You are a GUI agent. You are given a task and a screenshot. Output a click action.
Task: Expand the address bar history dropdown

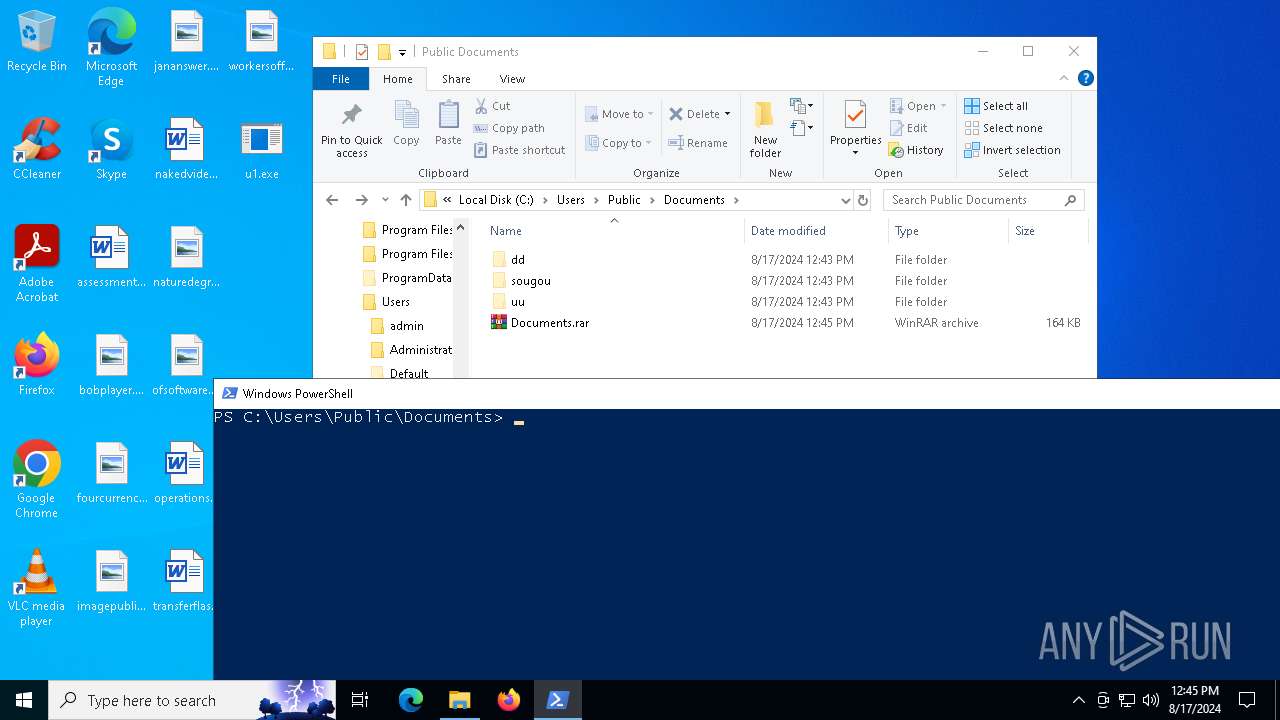pyautogui.click(x=845, y=200)
